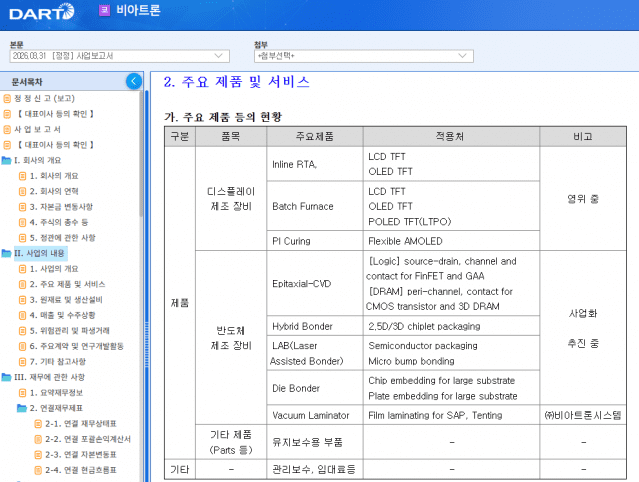This screenshot has width=639, height=482.
Task: Click folder icon beside II. 사업의 내용
Action: (7, 254)
